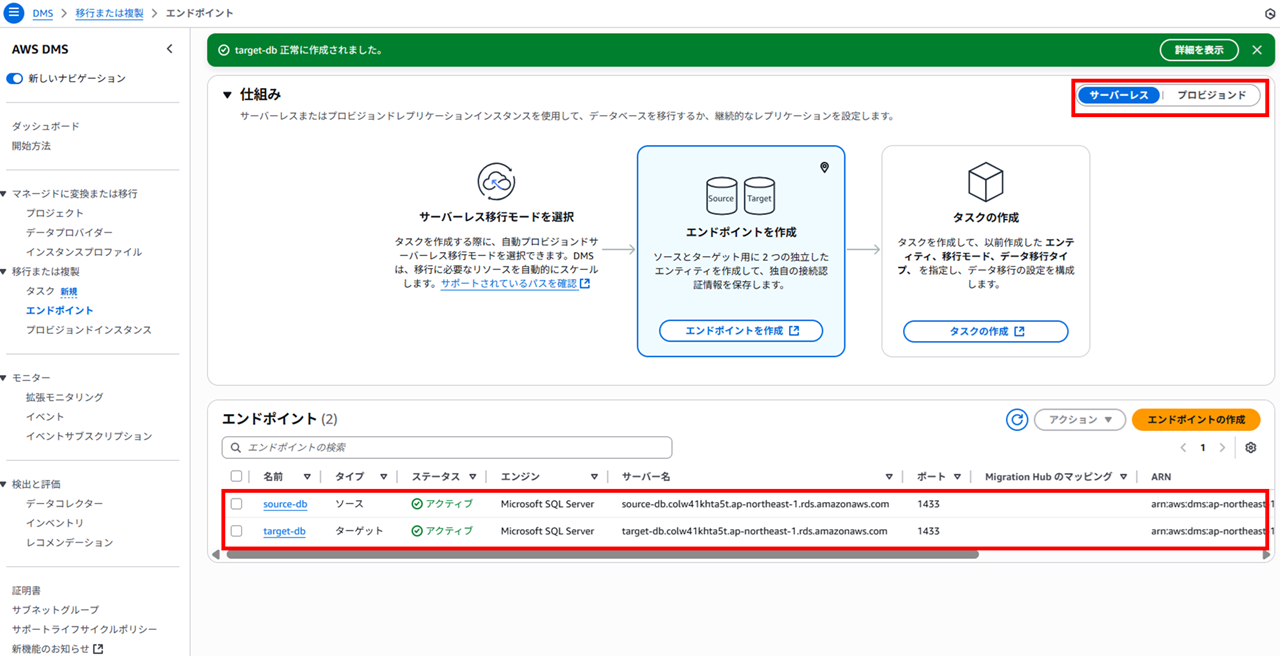Collapse the モニター sidebar group
The width and height of the screenshot is (1280, 656).
click(x=4, y=378)
